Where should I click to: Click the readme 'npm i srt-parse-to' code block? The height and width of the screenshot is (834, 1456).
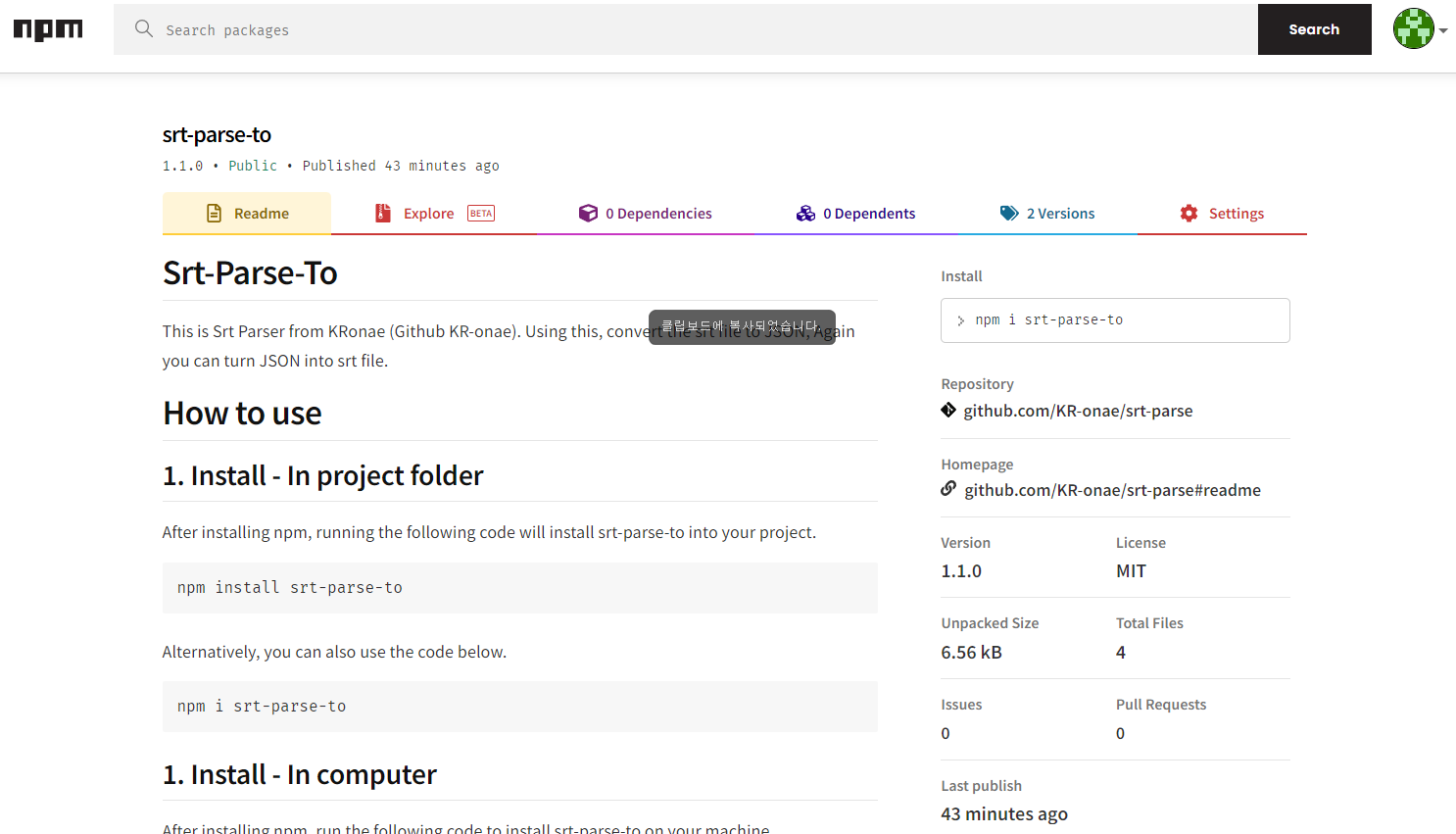(520, 707)
